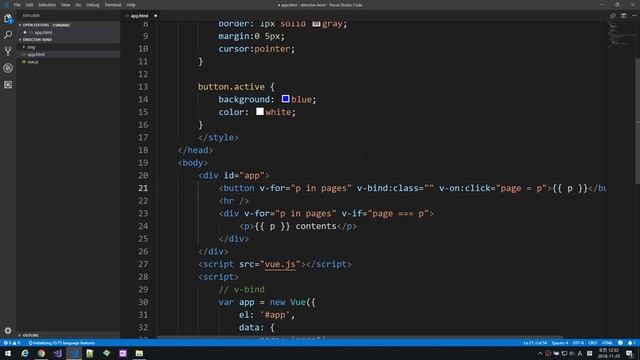
Task: Open the Go menu
Action: (78, 5)
